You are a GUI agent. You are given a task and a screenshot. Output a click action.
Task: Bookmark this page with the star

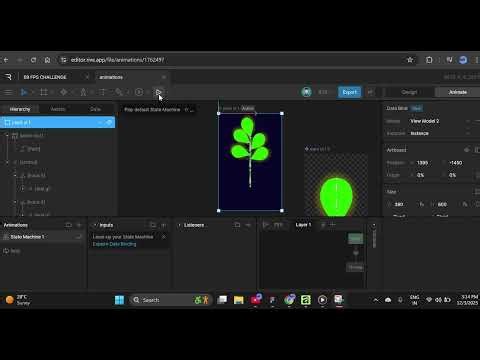pyautogui.click(x=410, y=60)
